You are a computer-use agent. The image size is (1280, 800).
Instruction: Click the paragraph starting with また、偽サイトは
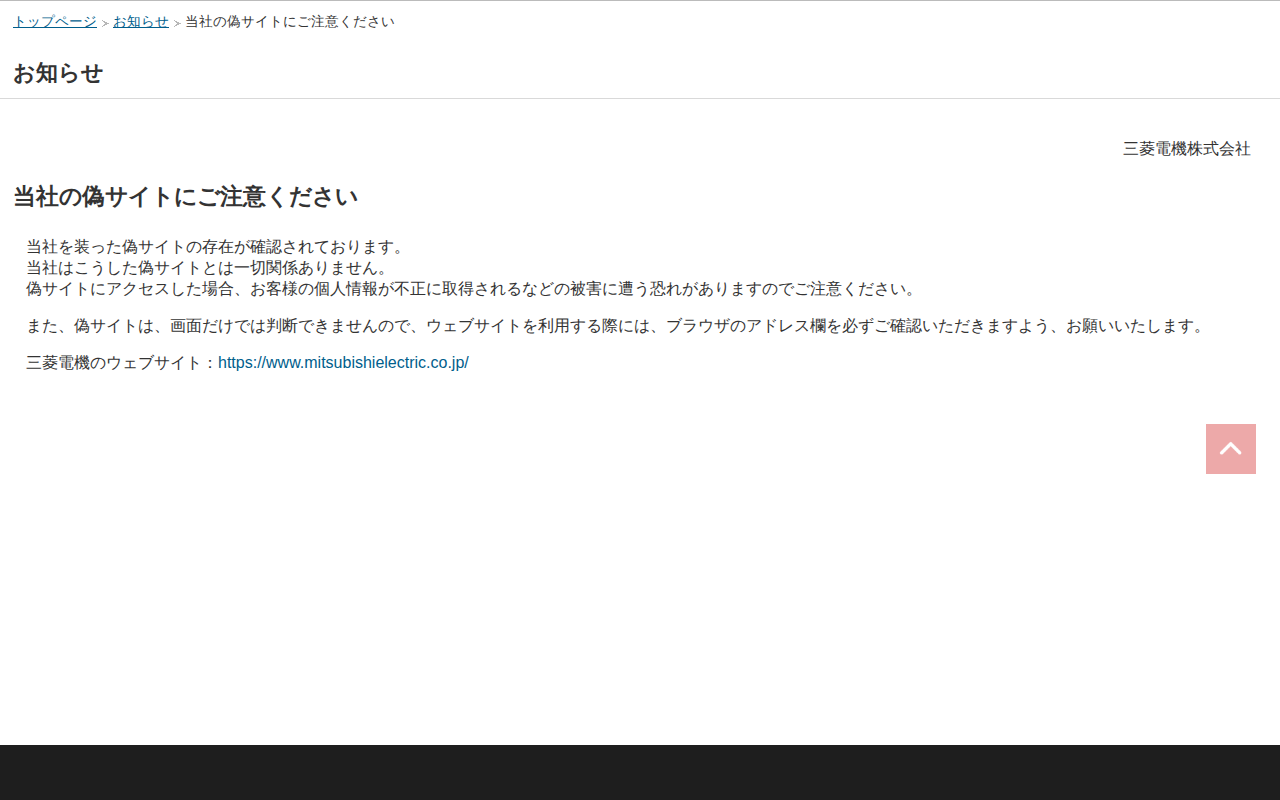click(618, 326)
